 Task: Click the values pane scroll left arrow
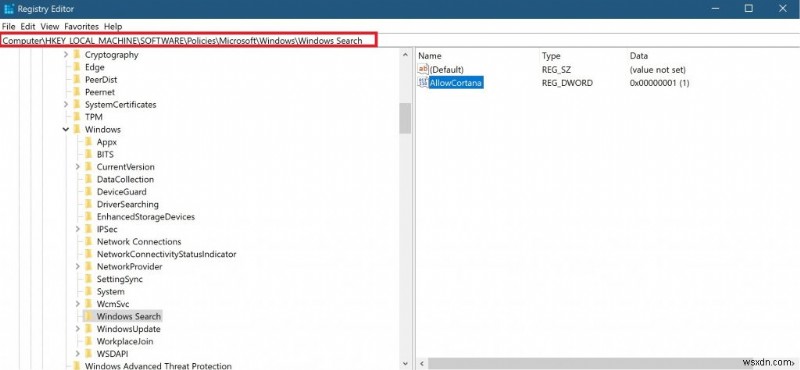[422, 364]
